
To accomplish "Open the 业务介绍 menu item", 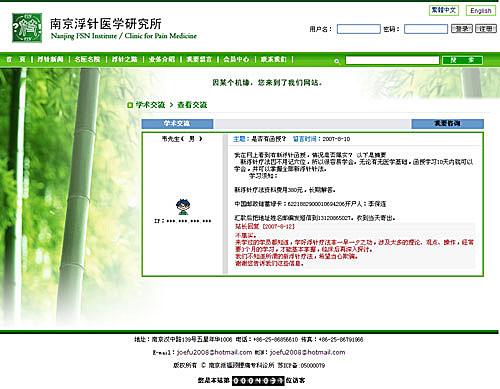I will click(162, 59).
